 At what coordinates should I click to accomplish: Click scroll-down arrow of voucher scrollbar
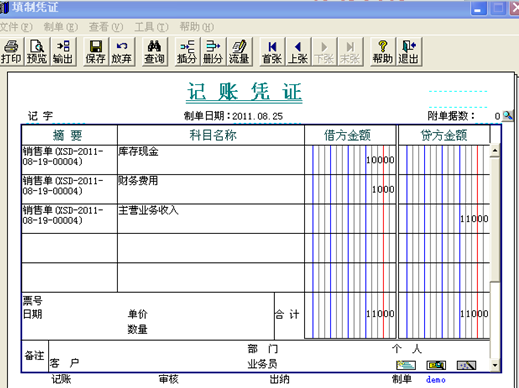pyautogui.click(x=495, y=365)
